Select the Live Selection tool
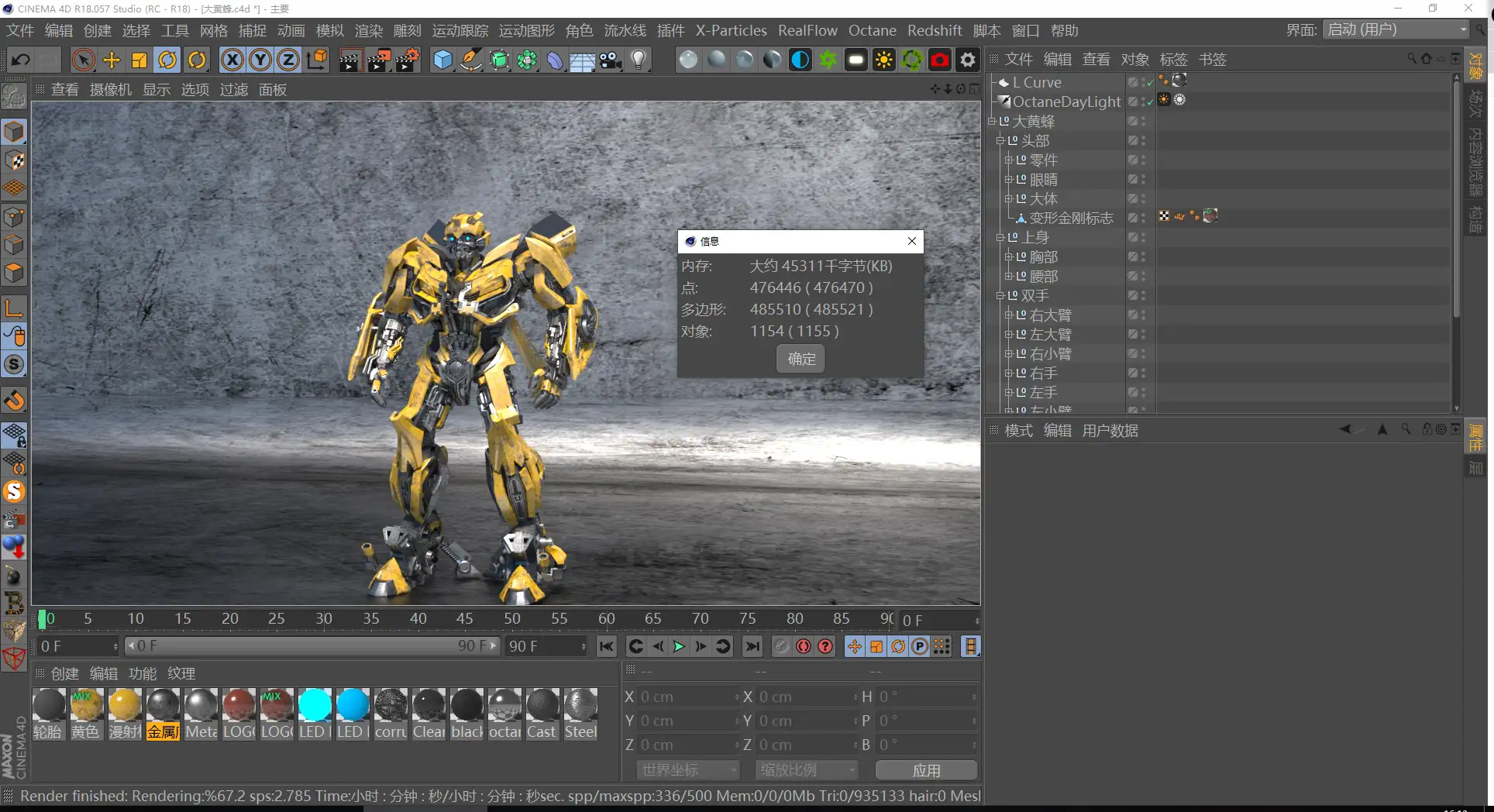 tap(83, 60)
